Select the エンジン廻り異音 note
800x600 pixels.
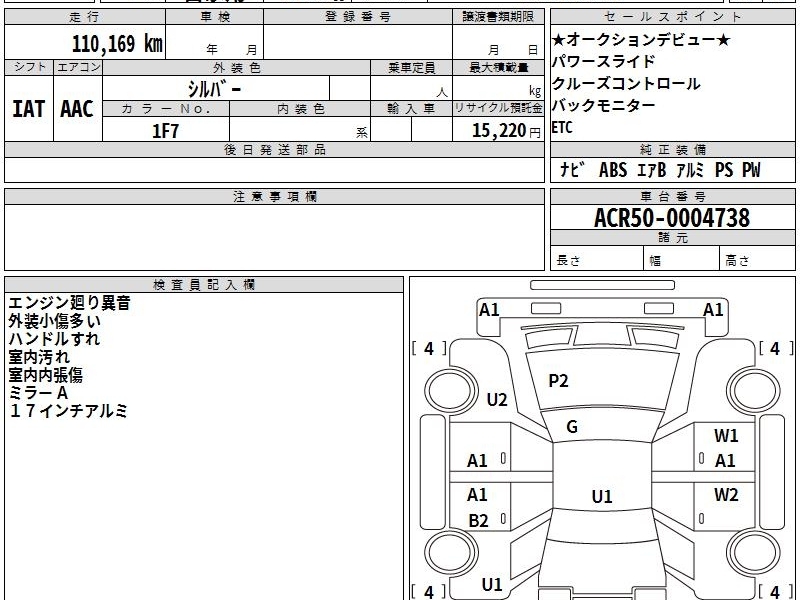[69, 303]
